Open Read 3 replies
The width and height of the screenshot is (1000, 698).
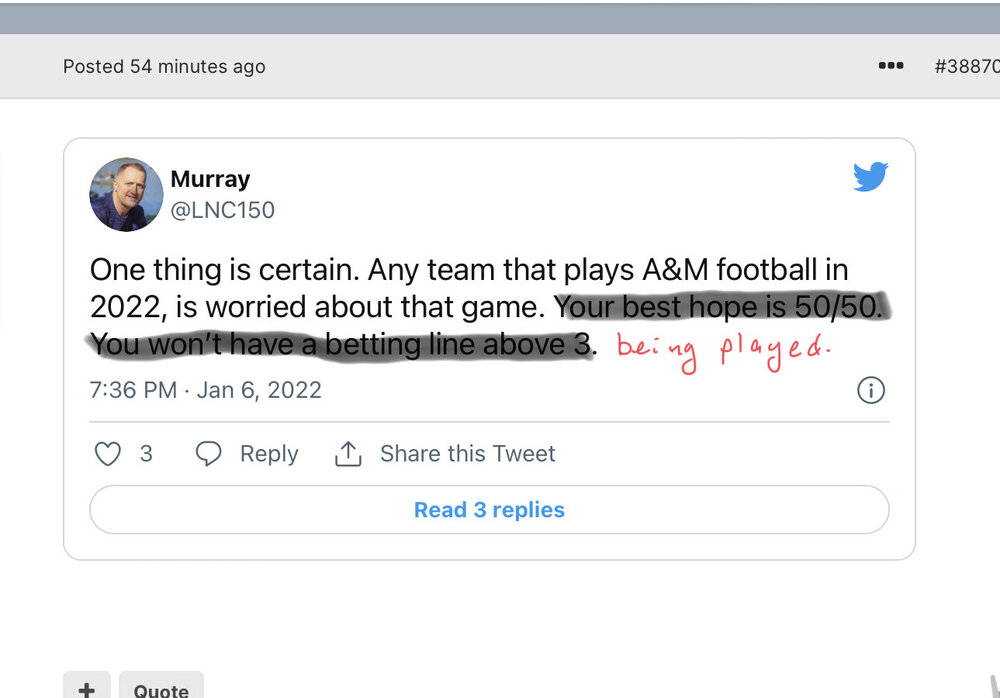click(489, 510)
